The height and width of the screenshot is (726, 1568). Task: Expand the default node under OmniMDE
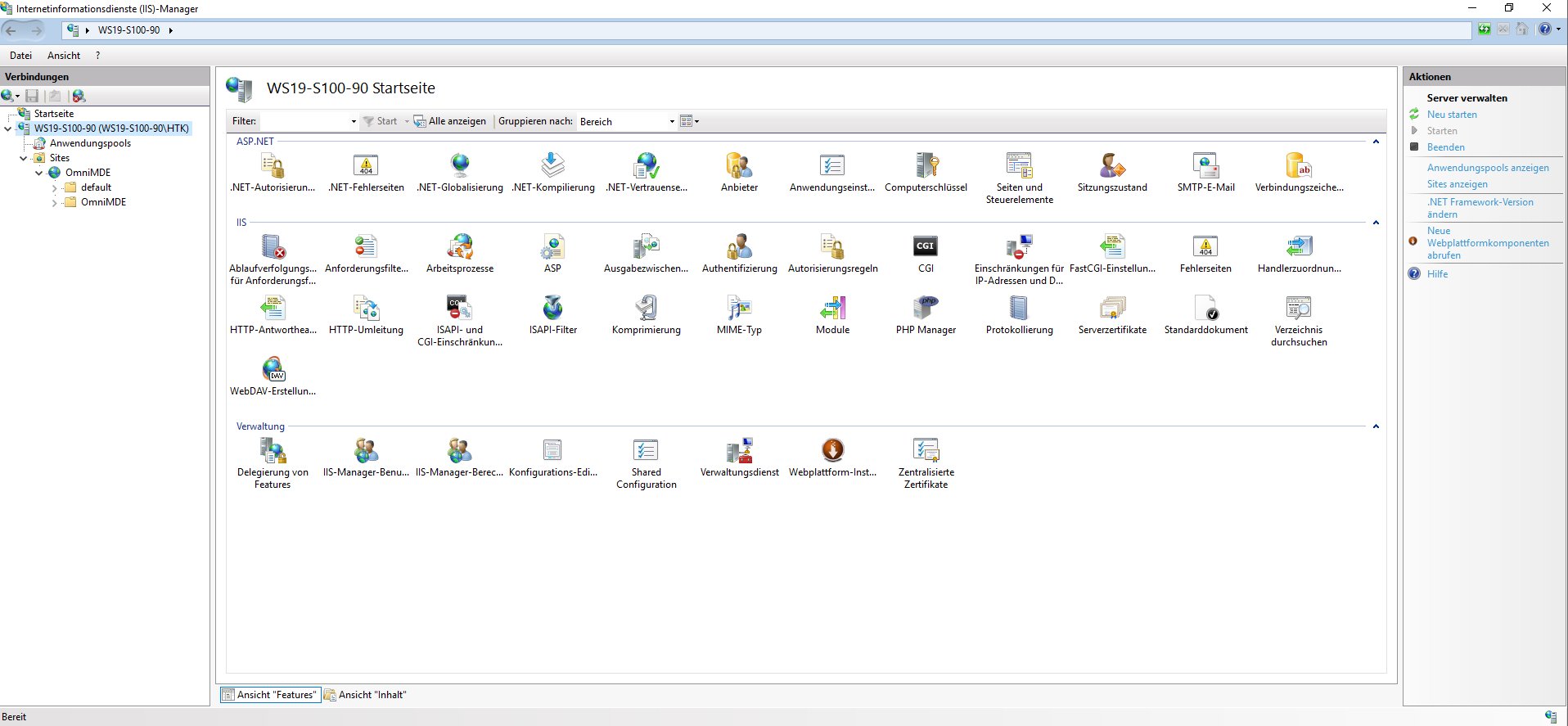55,188
